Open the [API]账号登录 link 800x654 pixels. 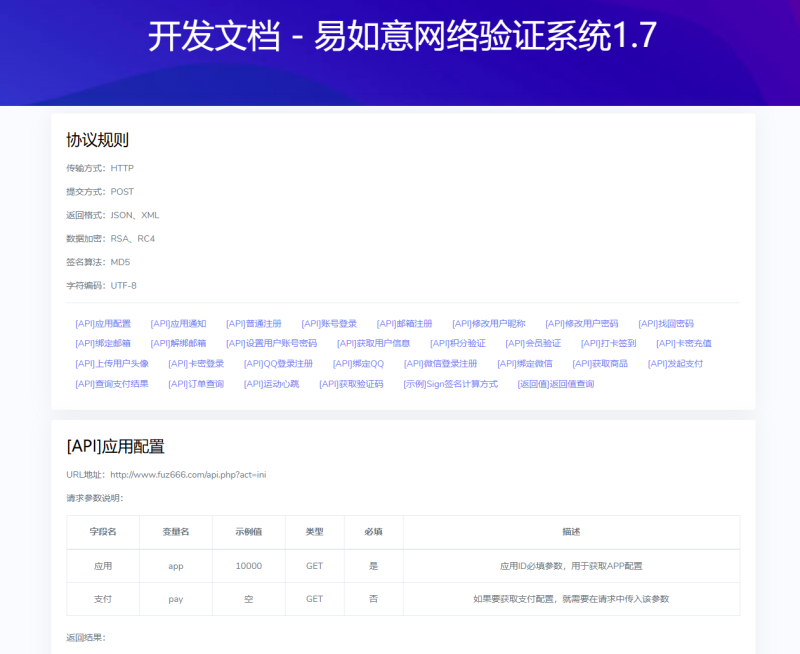331,322
